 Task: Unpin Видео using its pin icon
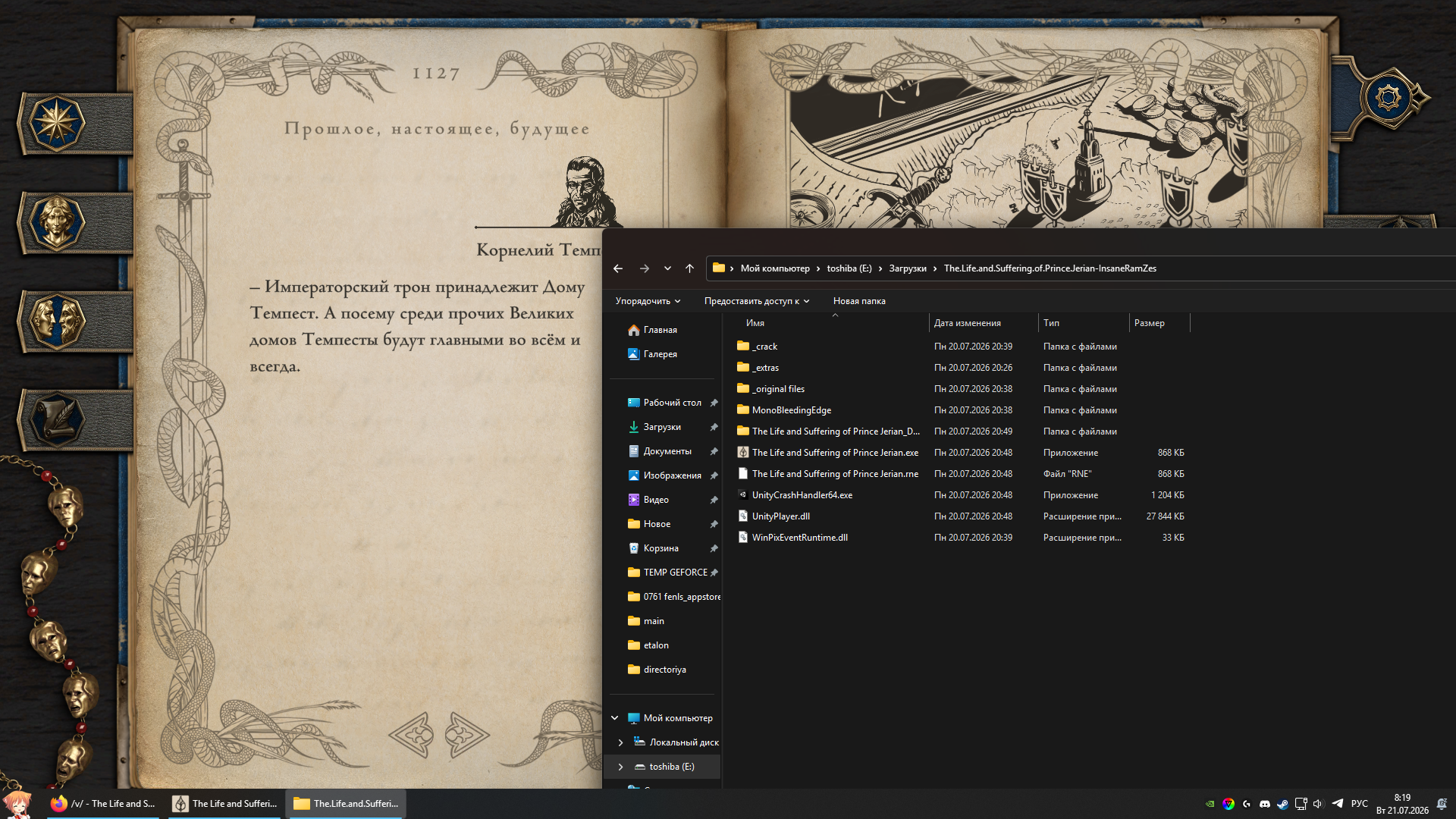(x=714, y=500)
